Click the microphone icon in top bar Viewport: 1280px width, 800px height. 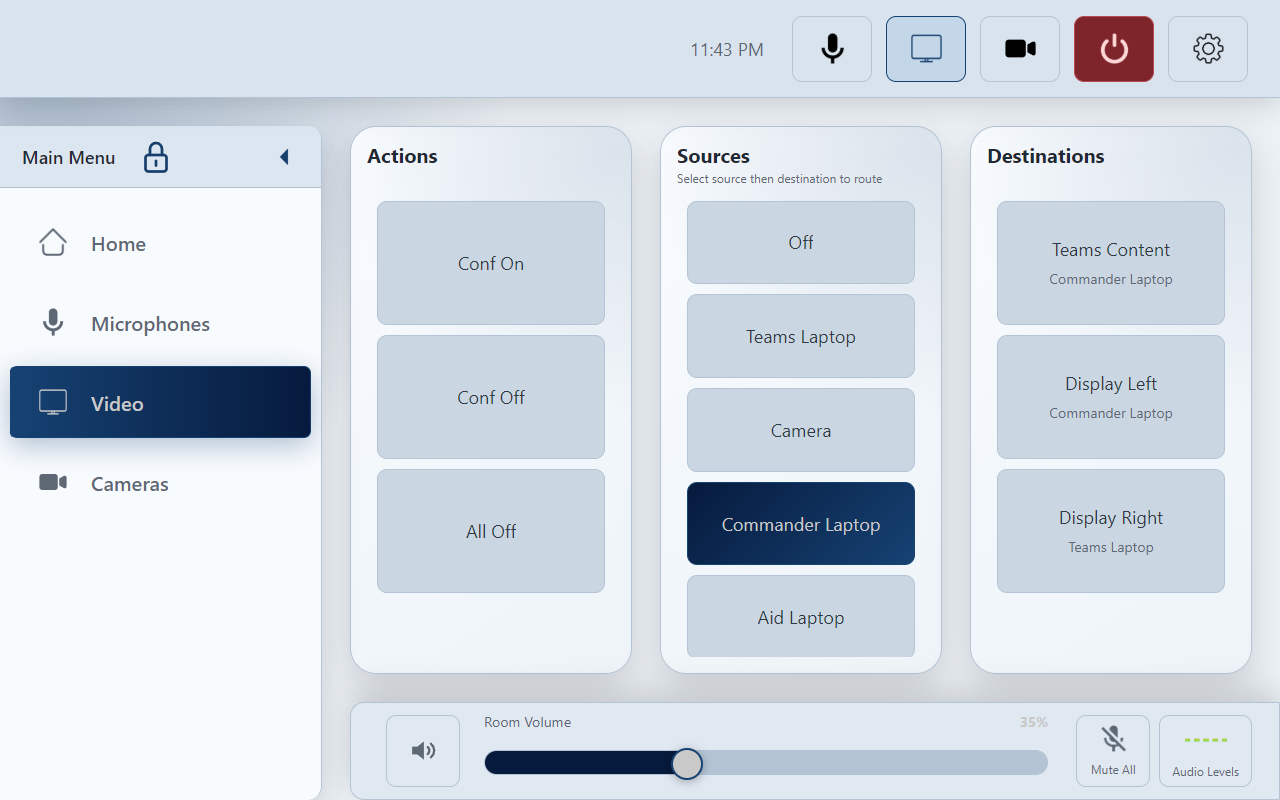pos(832,49)
